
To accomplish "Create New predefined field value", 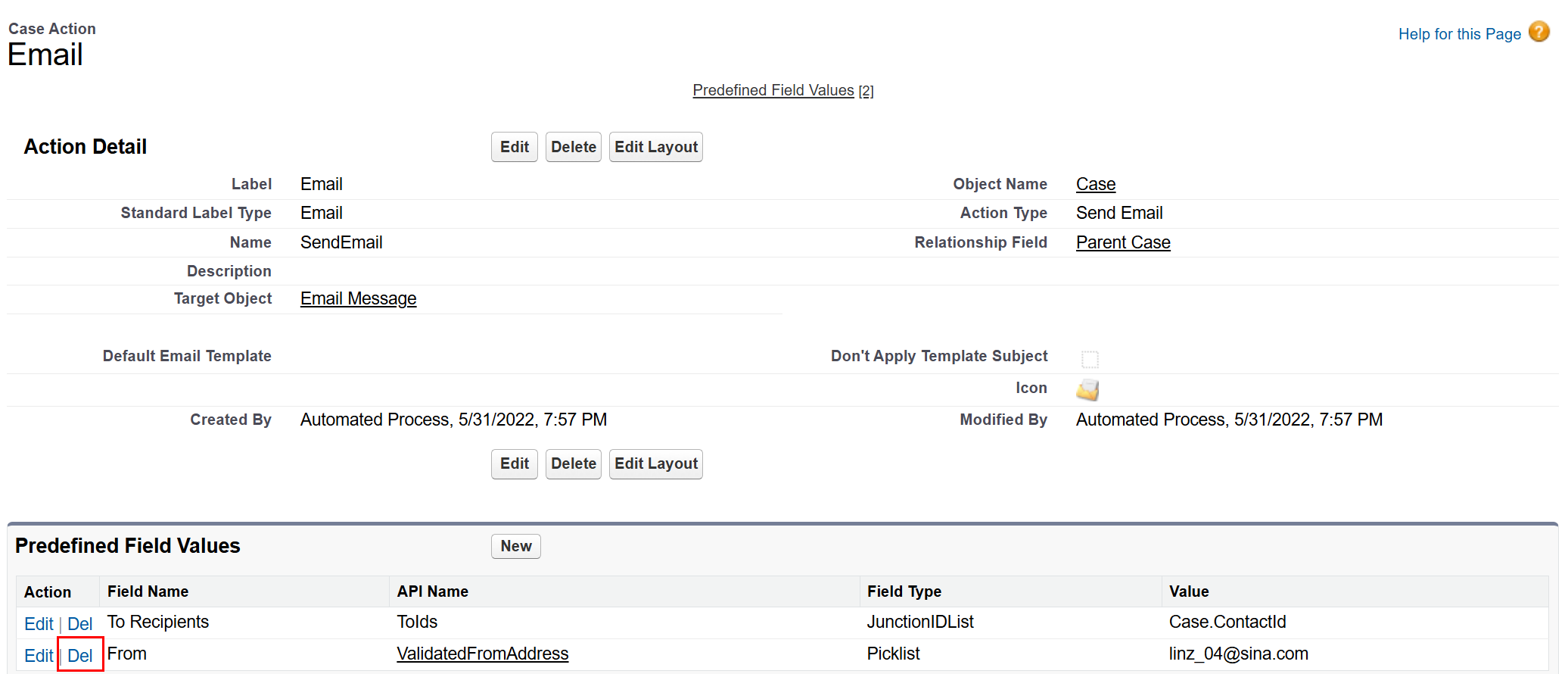I will tap(515, 546).
